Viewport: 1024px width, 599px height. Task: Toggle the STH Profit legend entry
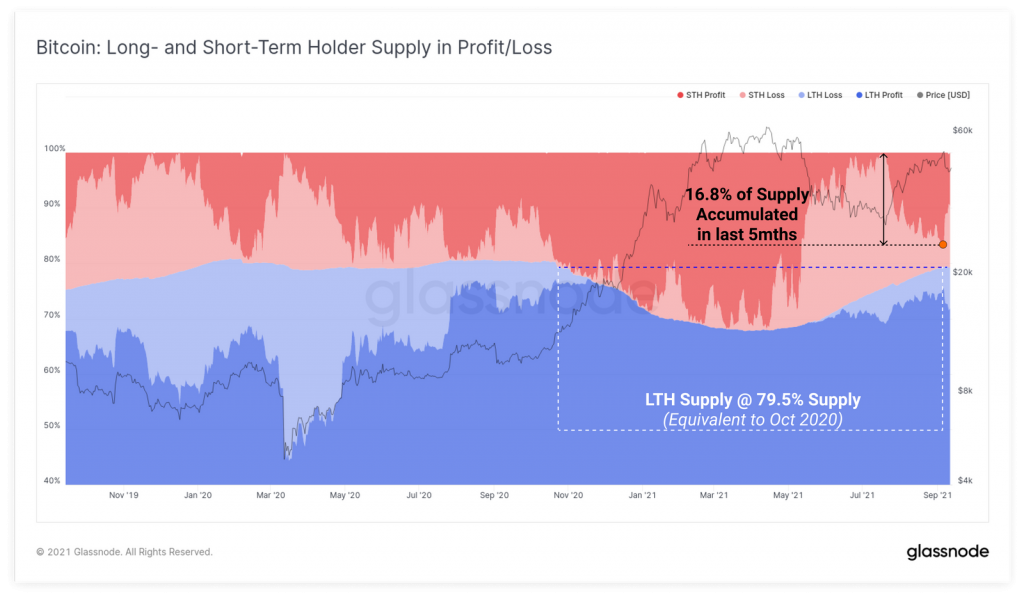pos(701,95)
